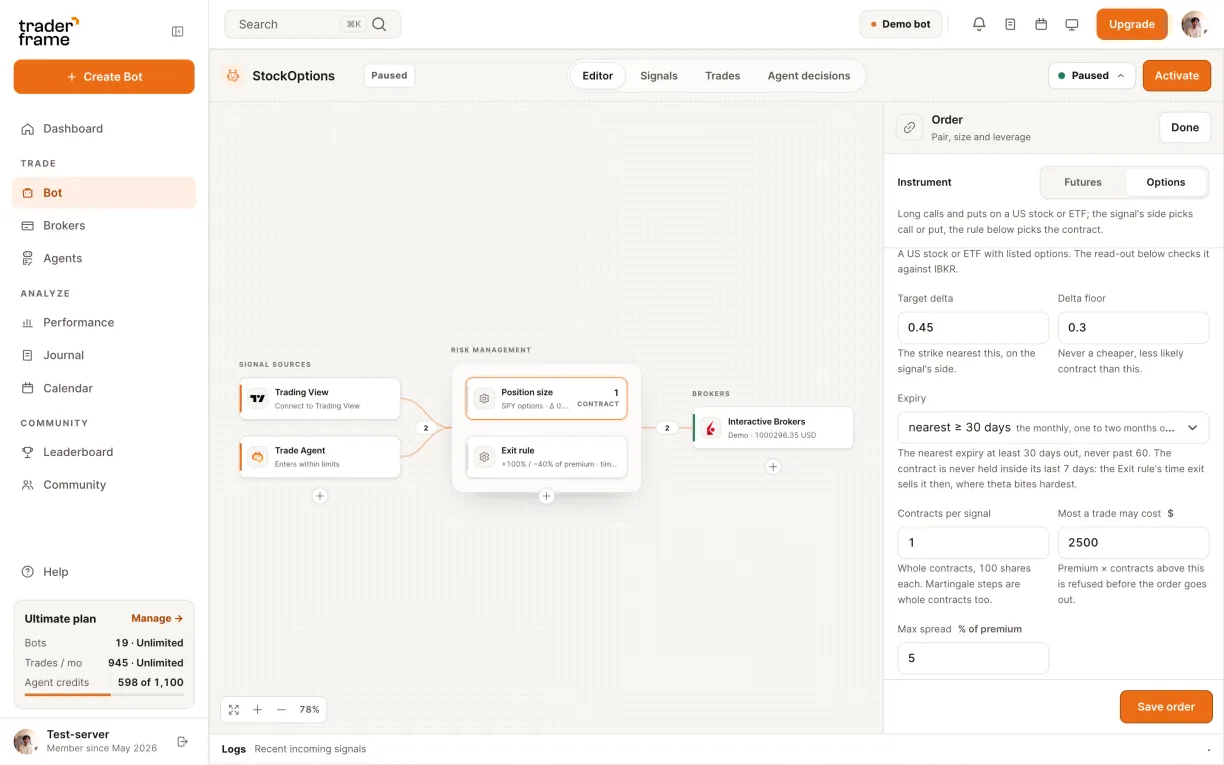Screen dimensions: 1224x765
Task: Open the Demo bot selector
Action: click(900, 24)
